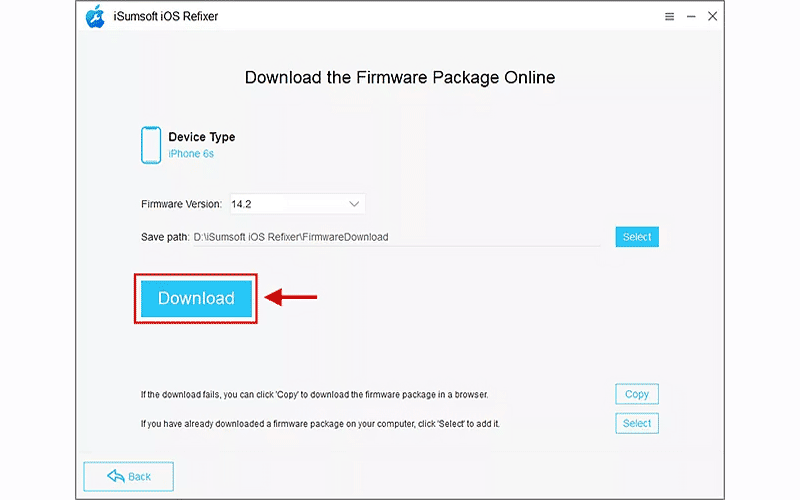Open the hamburger menu in title bar
Image resolution: width=800 pixels, height=500 pixels.
[x=669, y=16]
